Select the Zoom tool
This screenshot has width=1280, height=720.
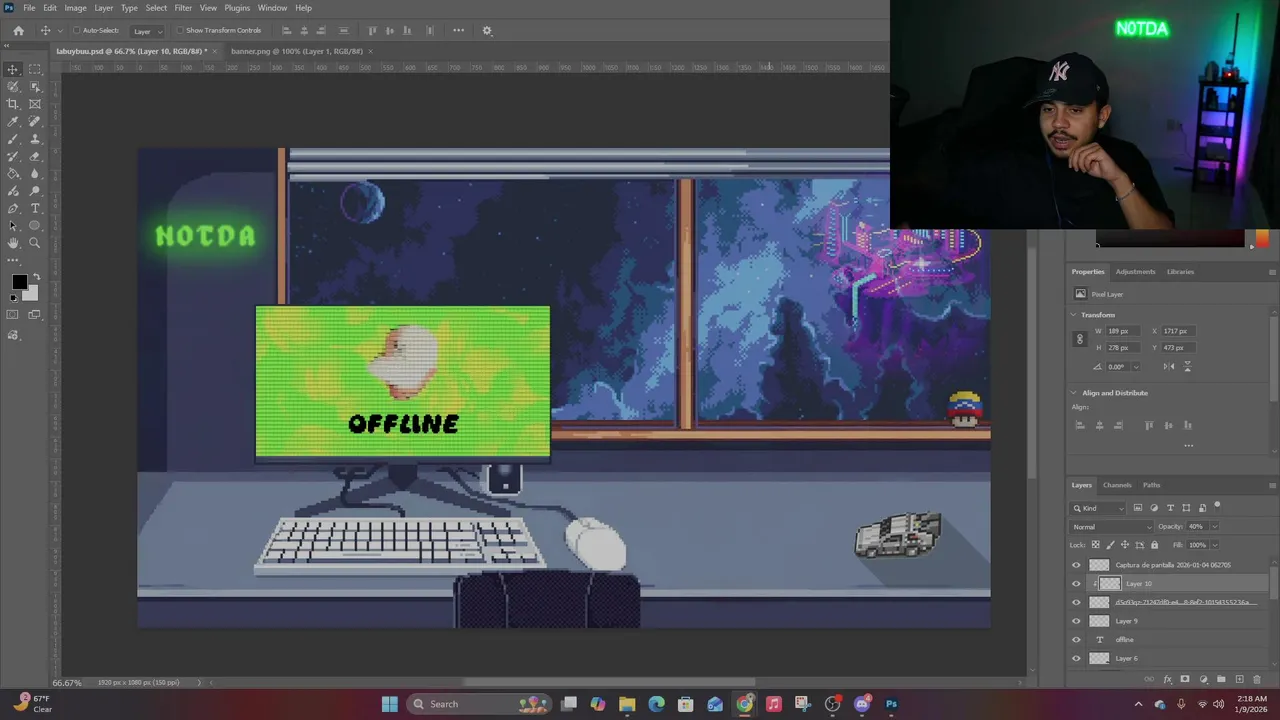coord(35,243)
